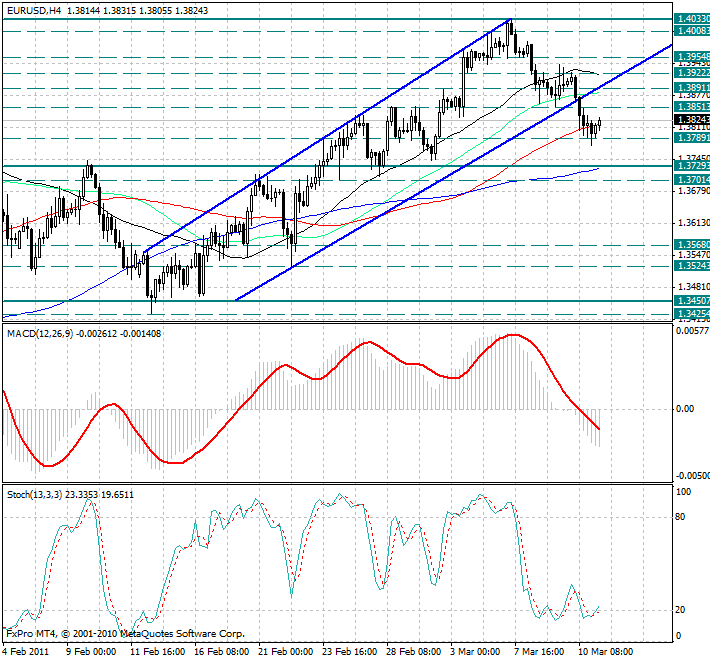Click the 100 stochastic scale value

coord(683,492)
